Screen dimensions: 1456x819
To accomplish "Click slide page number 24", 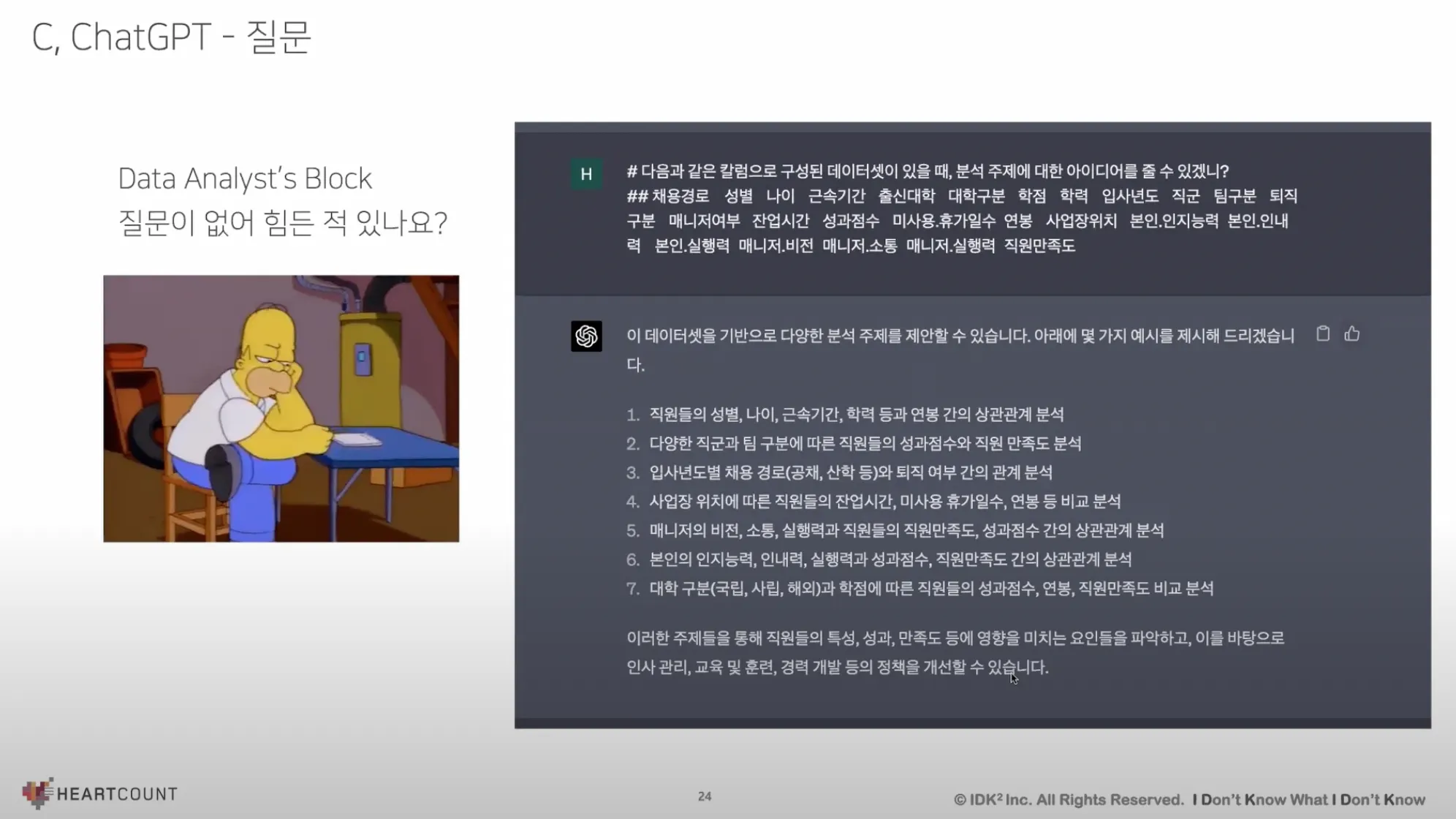I will 705,796.
